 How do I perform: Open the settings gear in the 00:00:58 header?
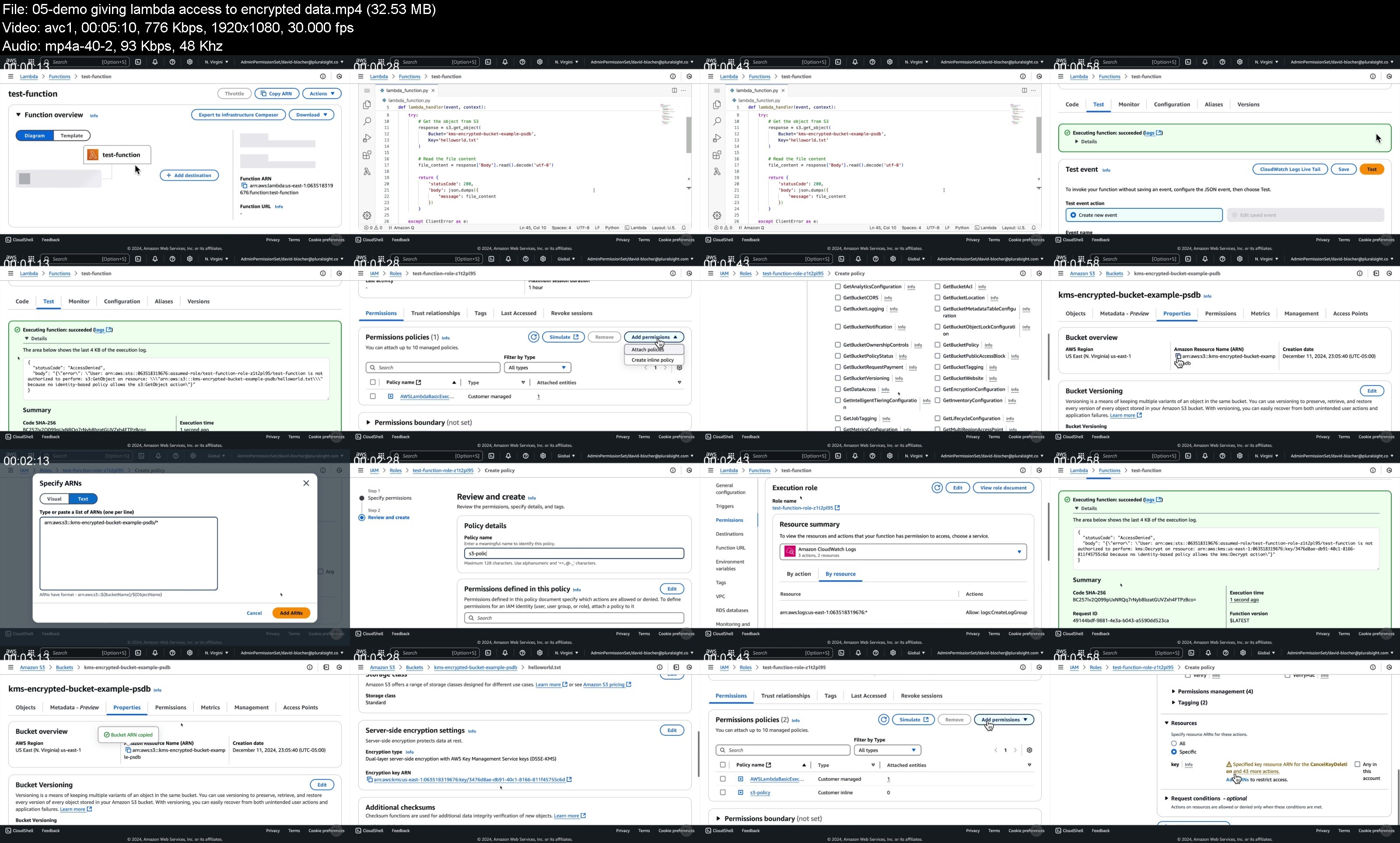point(1239,62)
